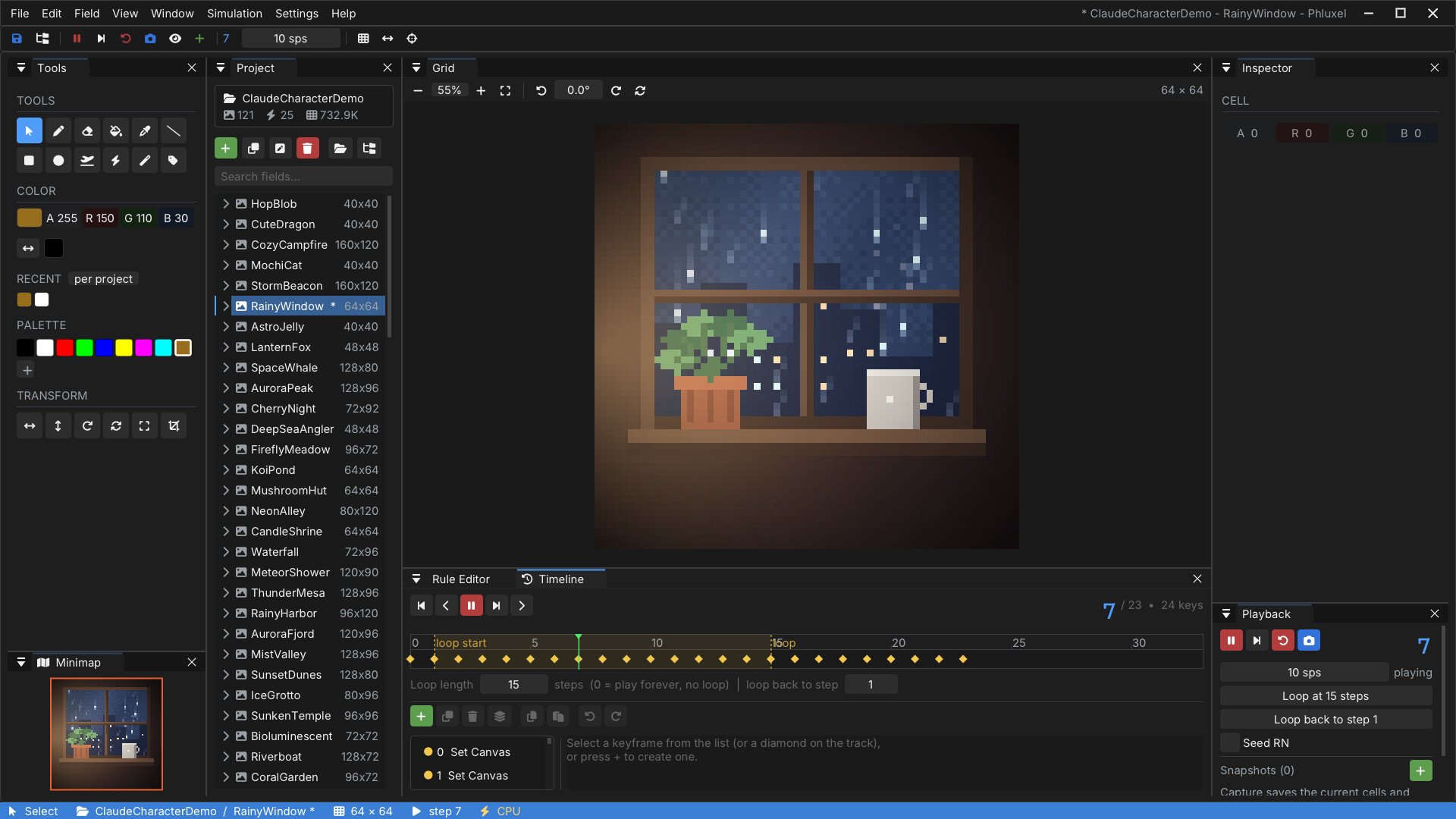Add a new field in Project panel
The height and width of the screenshot is (819, 1456).
[x=226, y=149]
